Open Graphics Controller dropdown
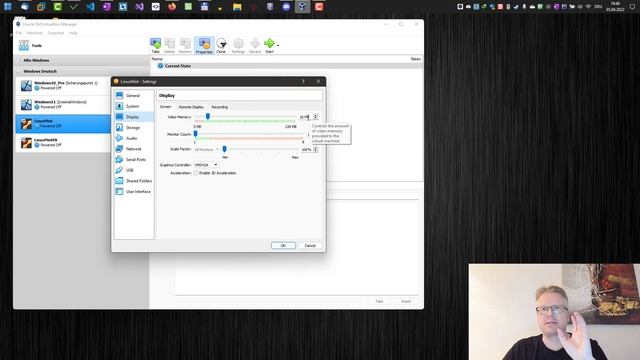The width and height of the screenshot is (640, 360). pos(206,165)
